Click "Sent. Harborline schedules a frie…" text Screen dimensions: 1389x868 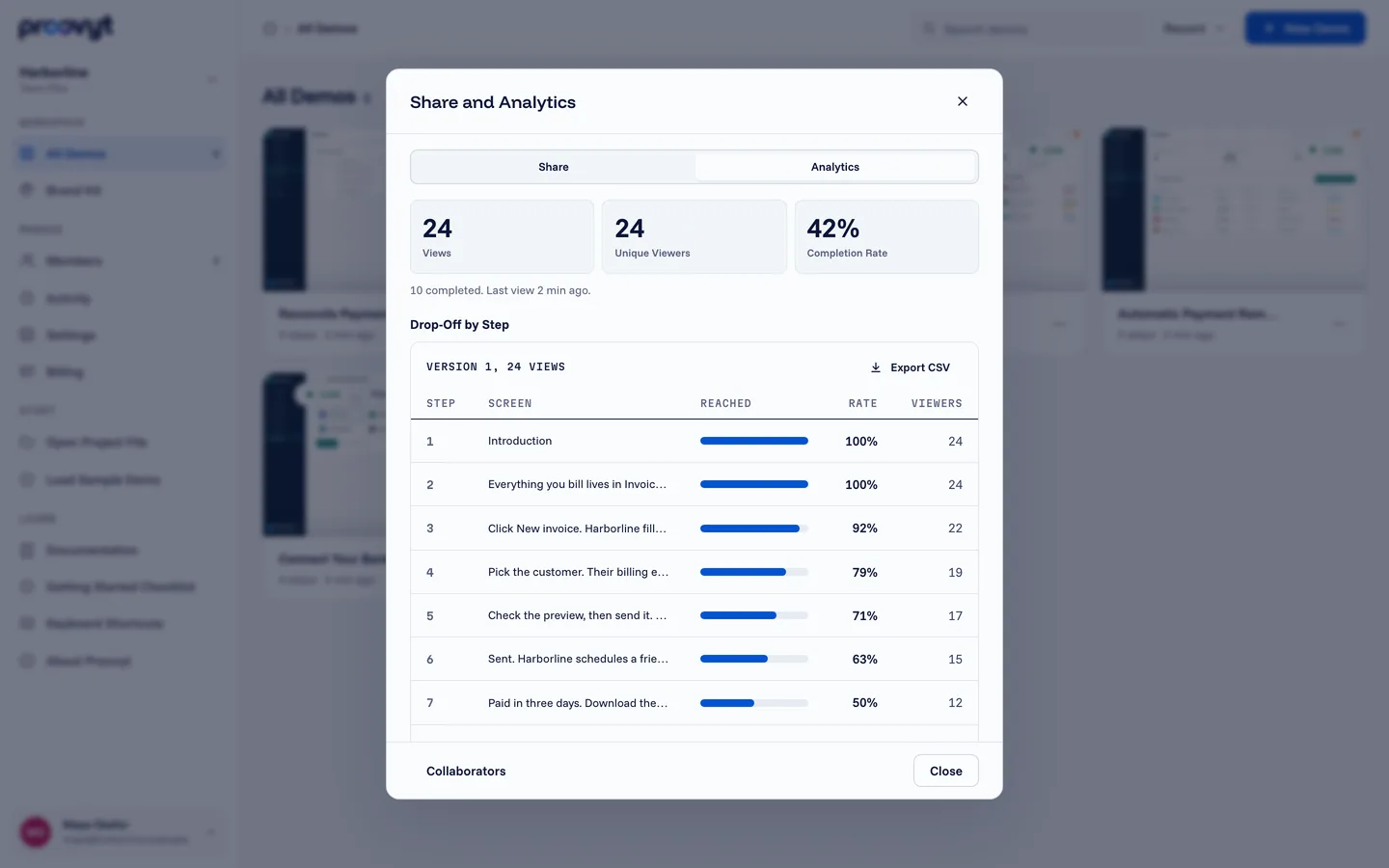(578, 659)
